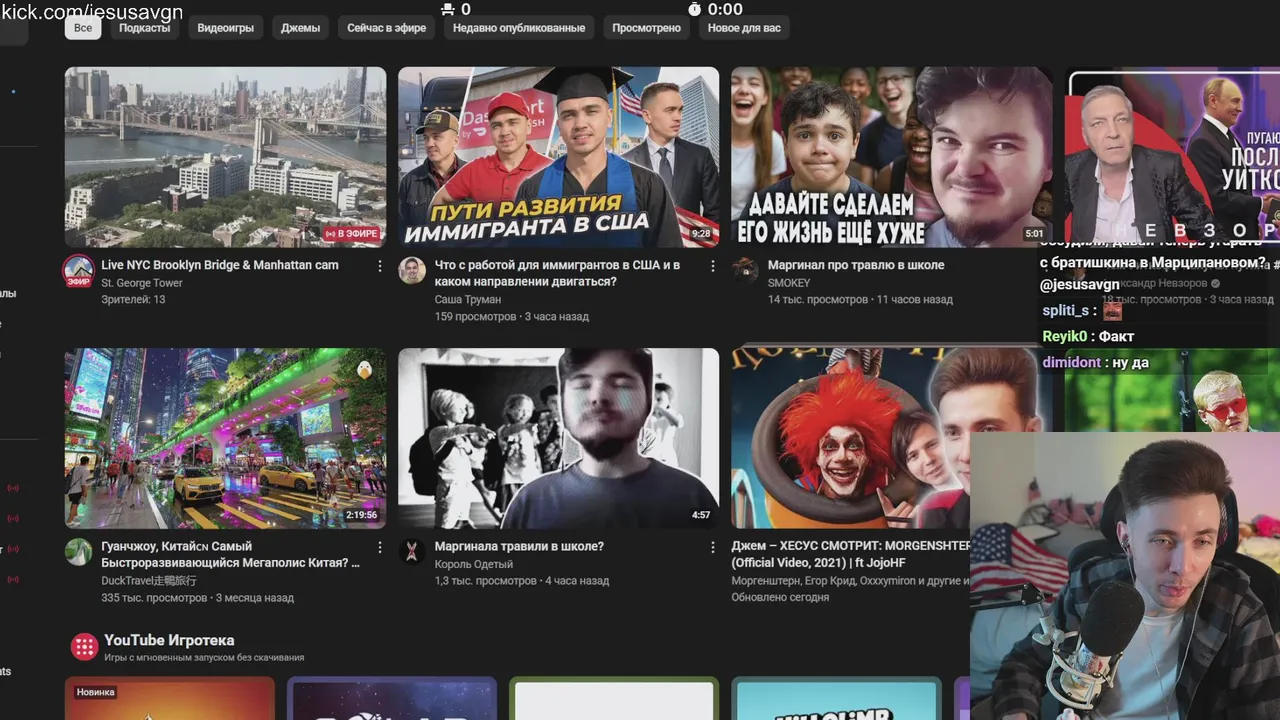Select the 'Просмотрено' filter chip
The width and height of the screenshot is (1280, 720).
pos(646,28)
